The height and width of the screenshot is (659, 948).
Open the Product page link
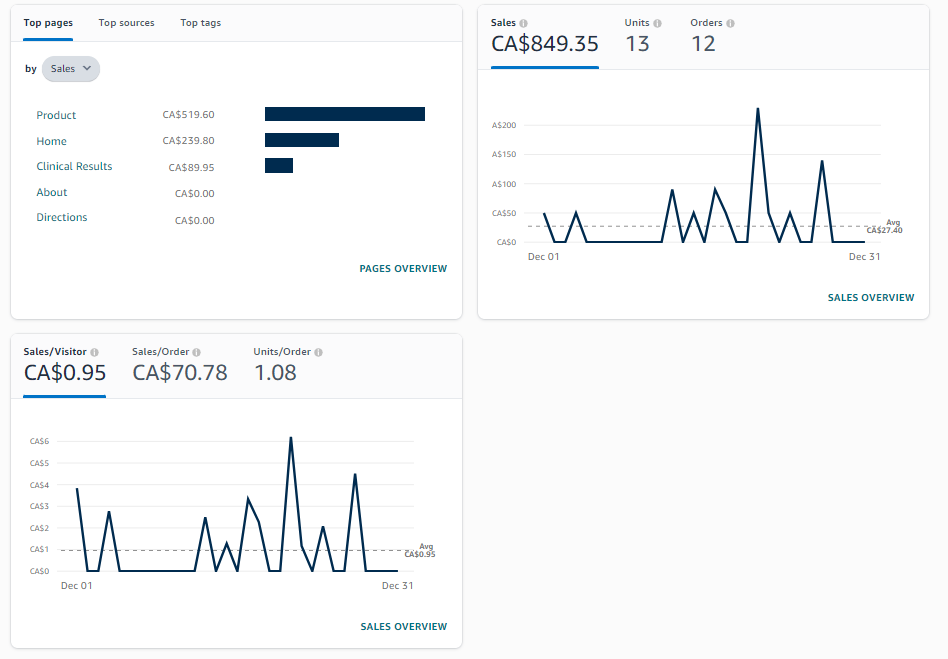tap(56, 115)
